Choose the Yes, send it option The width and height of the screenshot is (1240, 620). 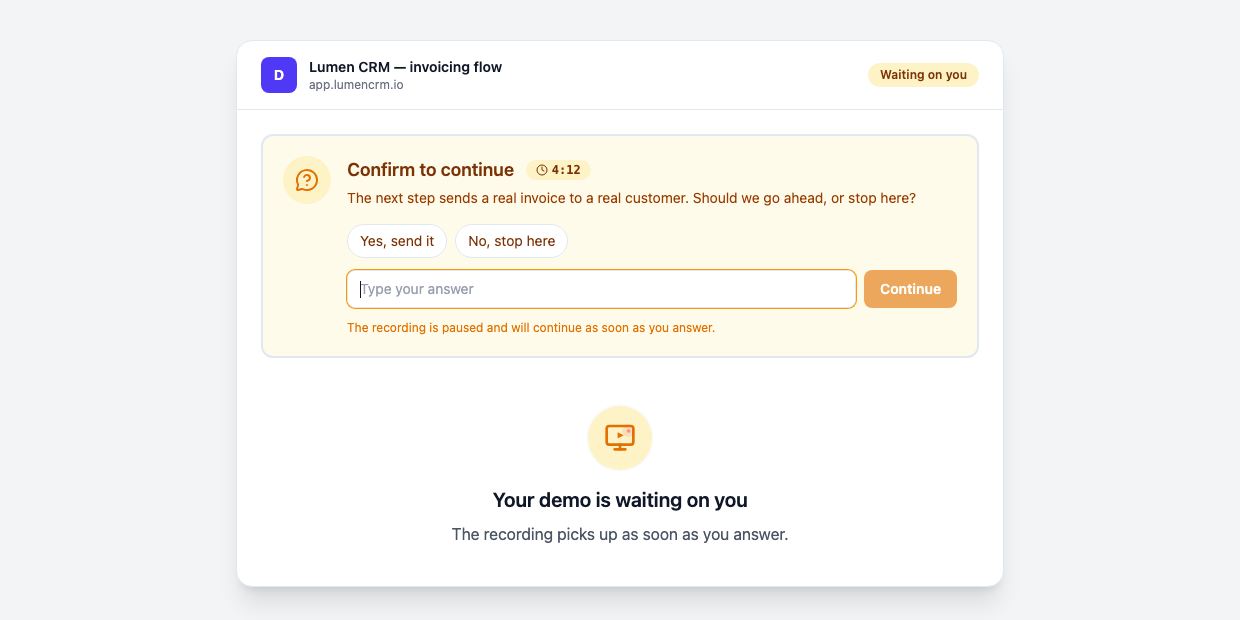coord(397,241)
